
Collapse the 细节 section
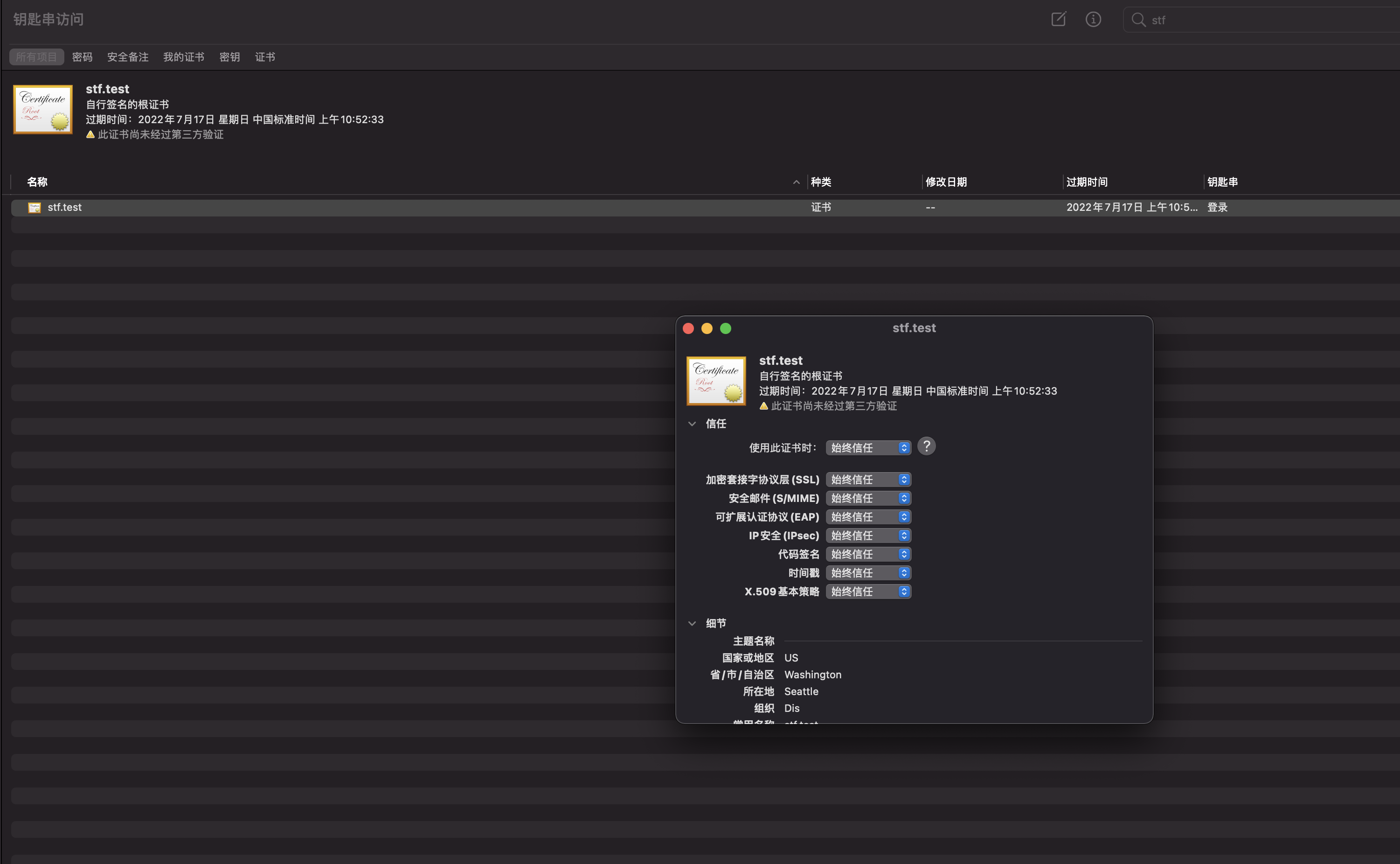click(692, 623)
